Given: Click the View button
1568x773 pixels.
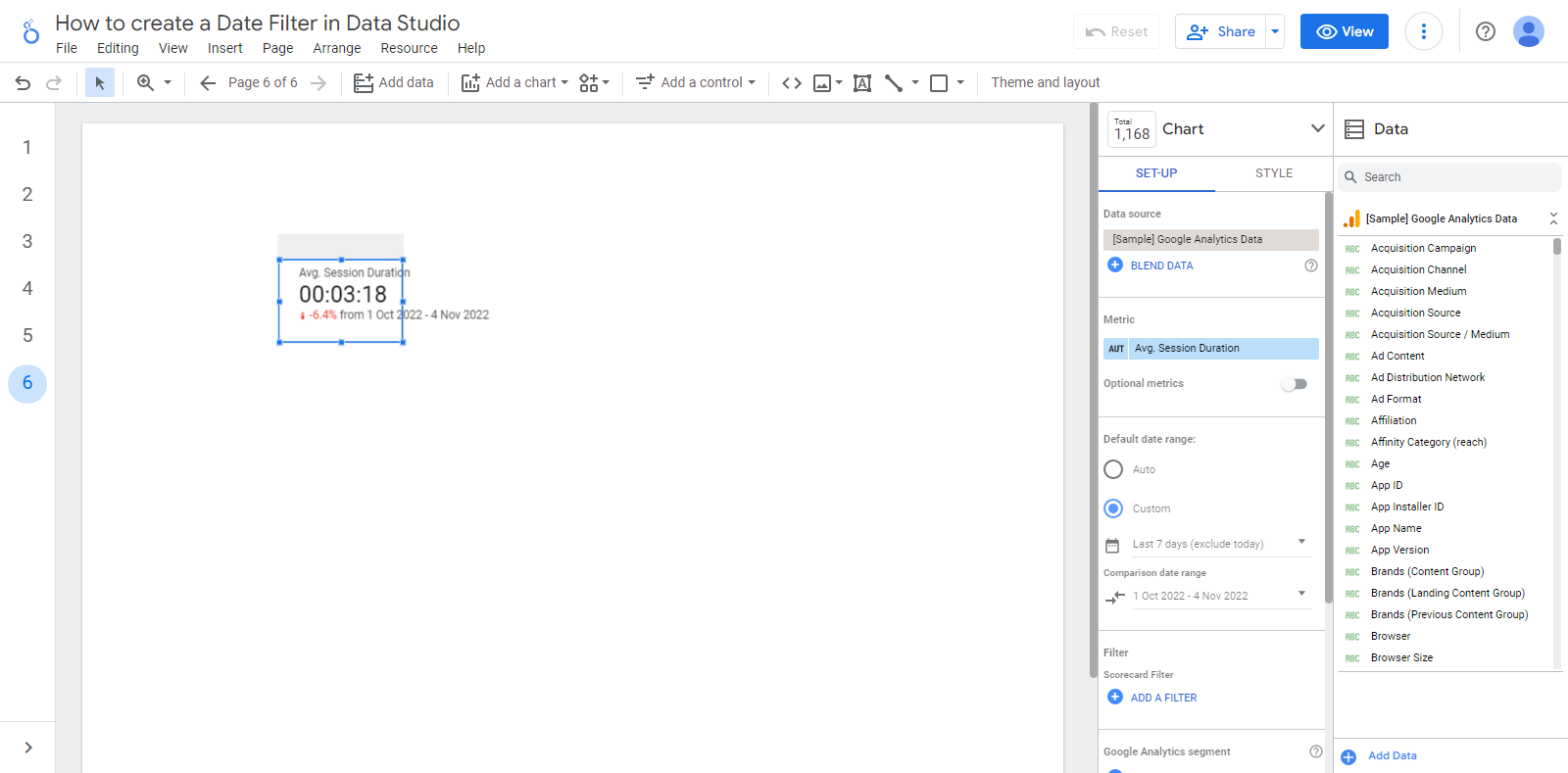Looking at the screenshot, I should click(x=1345, y=31).
